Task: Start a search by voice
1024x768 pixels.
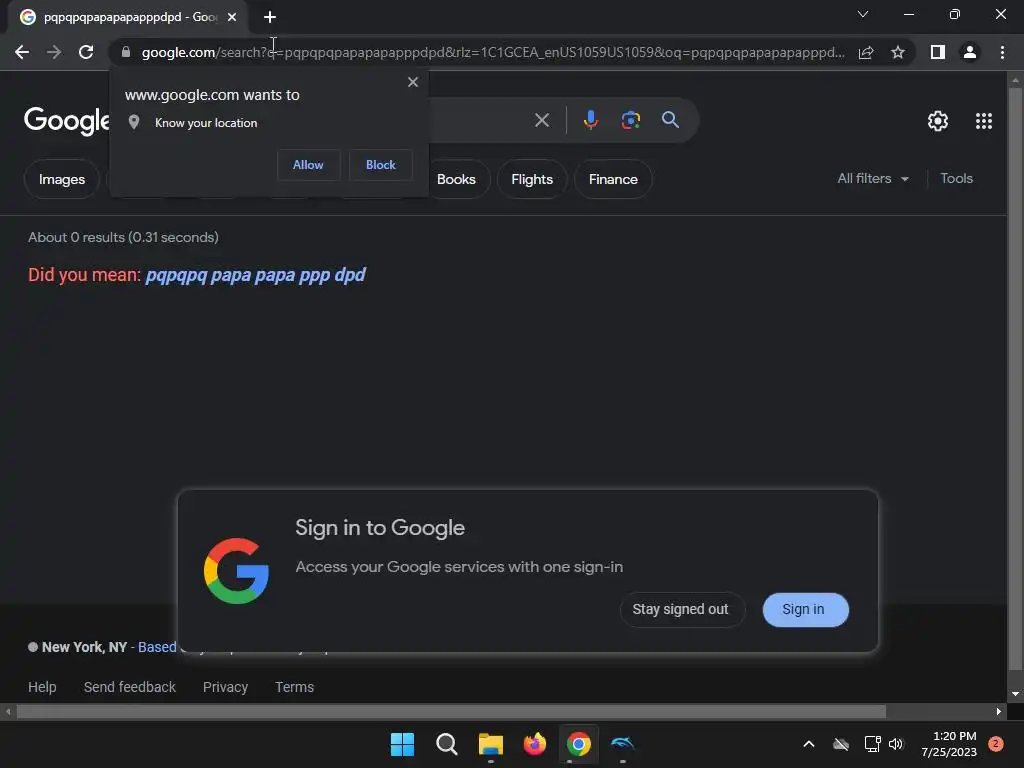Action: coord(590,120)
